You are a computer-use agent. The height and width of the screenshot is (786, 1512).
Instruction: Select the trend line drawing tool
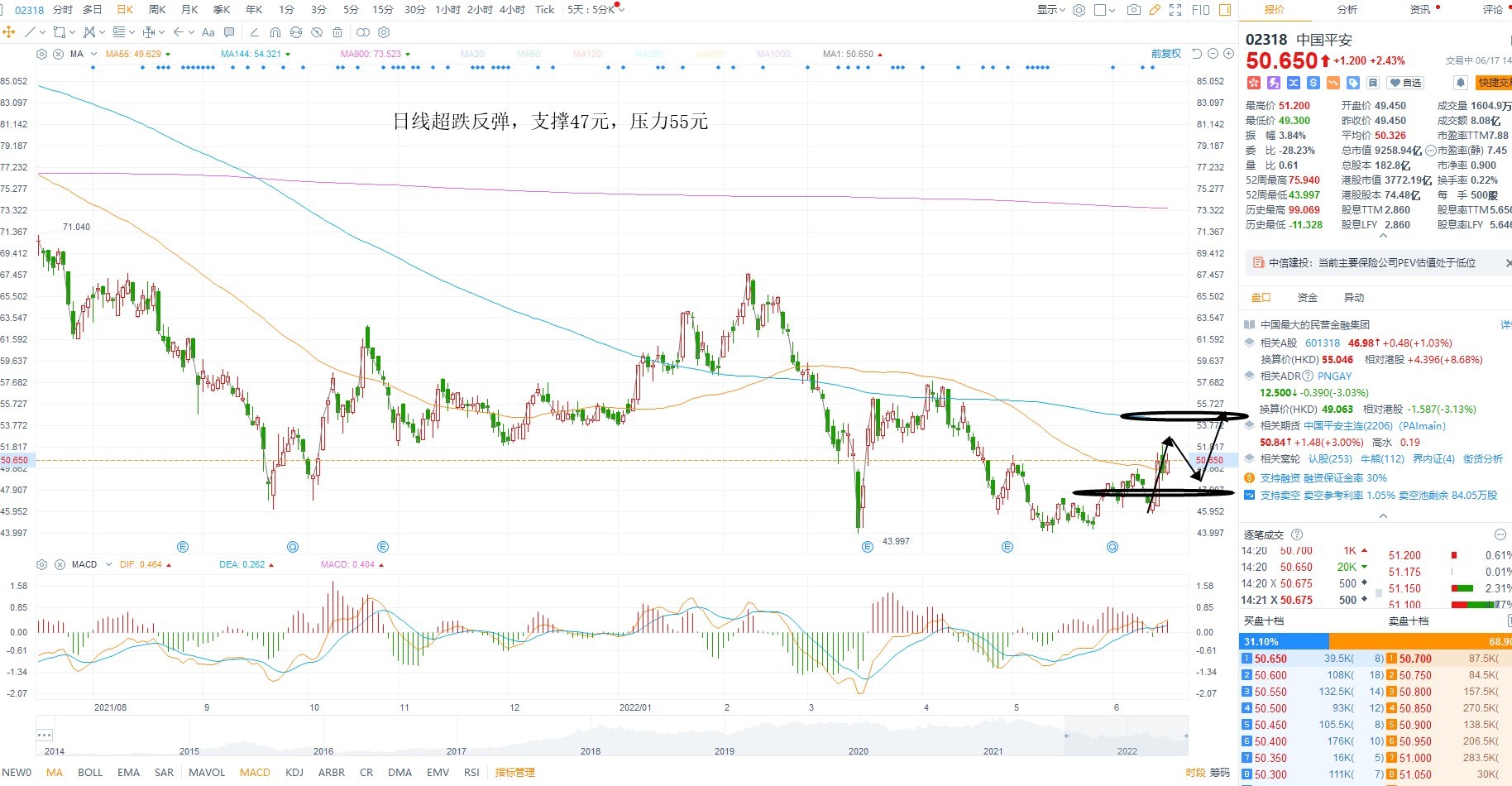coord(30,32)
